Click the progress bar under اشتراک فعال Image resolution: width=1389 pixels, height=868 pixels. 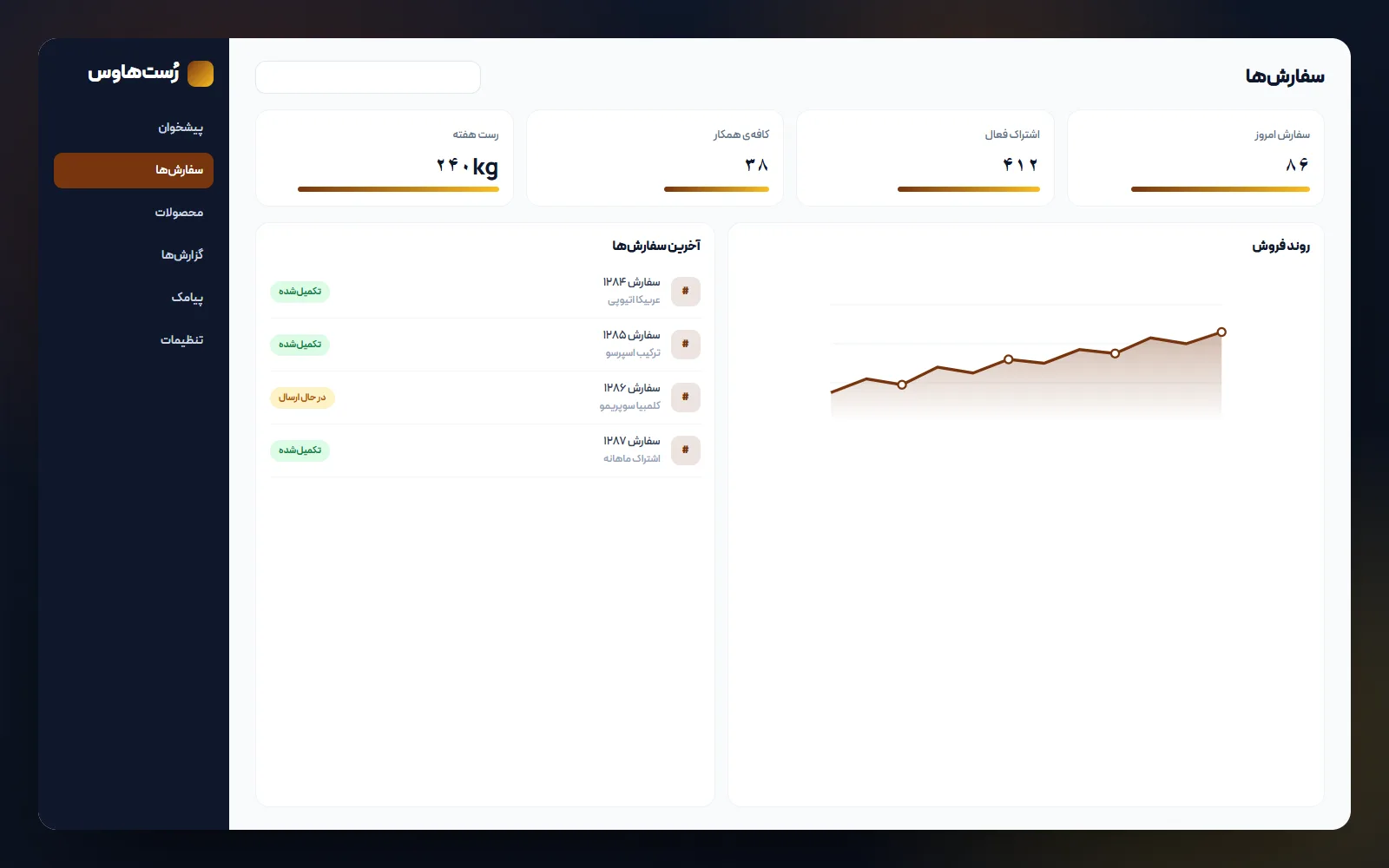tap(969, 189)
